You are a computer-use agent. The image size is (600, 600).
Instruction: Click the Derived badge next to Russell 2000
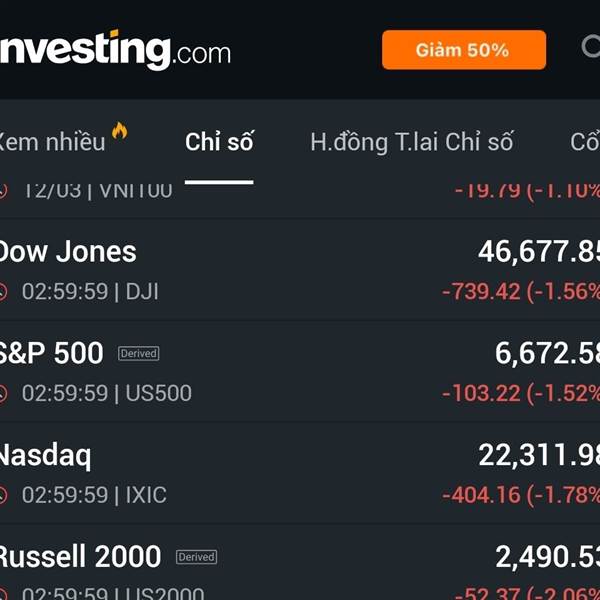point(196,557)
